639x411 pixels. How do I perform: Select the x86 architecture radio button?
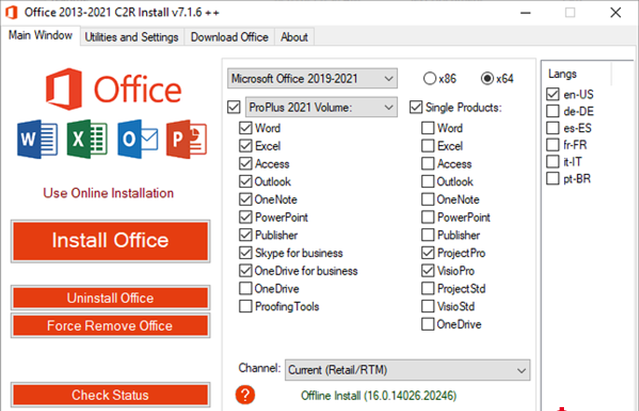tap(430, 78)
